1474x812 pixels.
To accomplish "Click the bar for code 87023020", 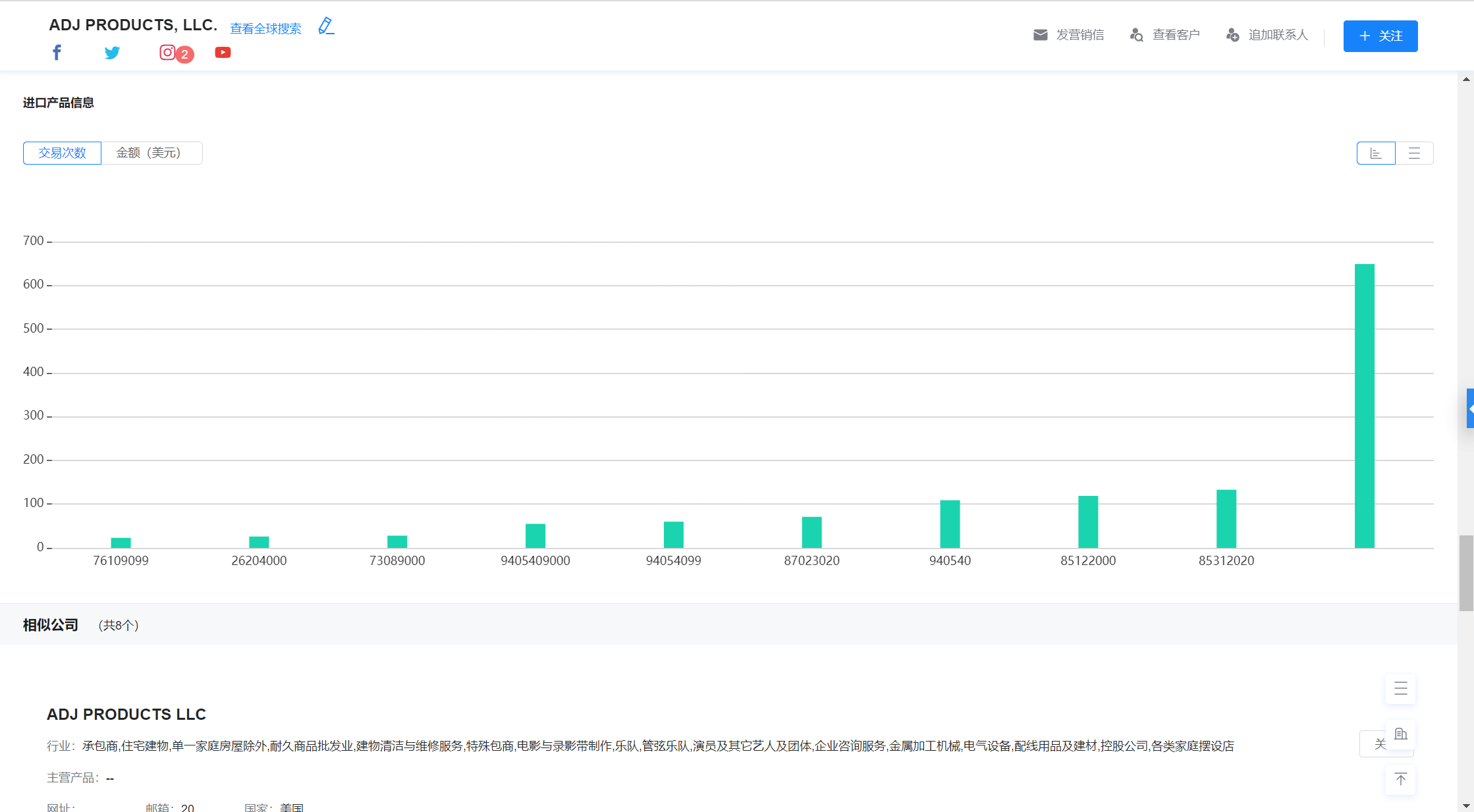I will (811, 532).
